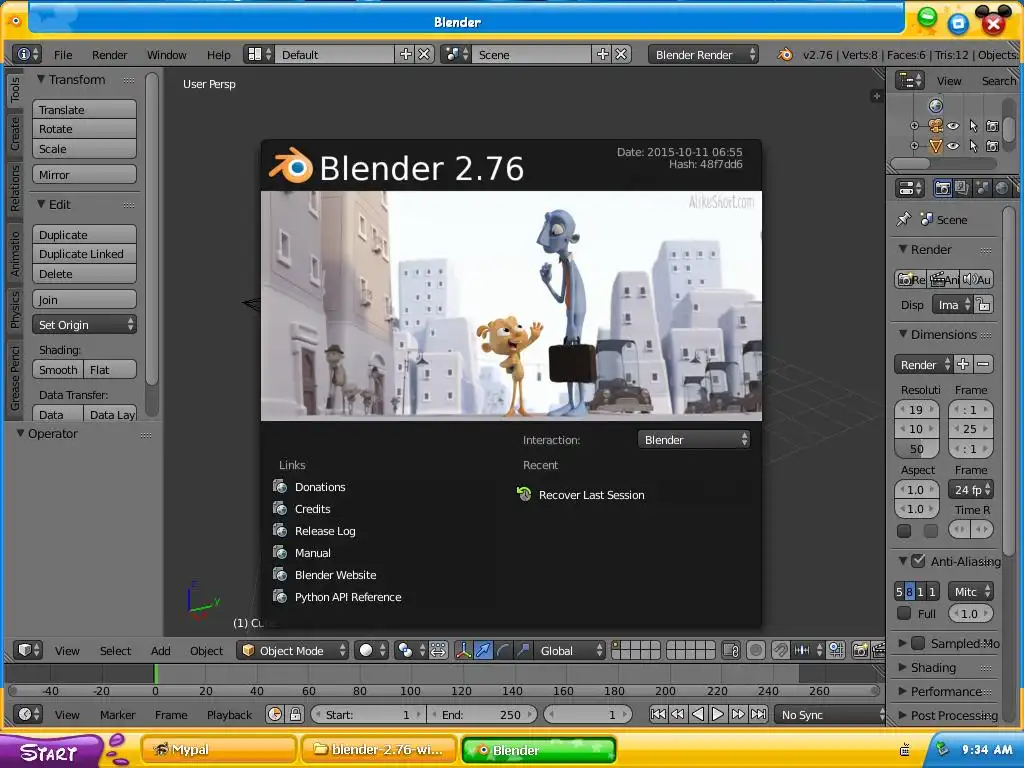
Task: Toggle the Anti-Aliasing checkbox
Action: [x=918, y=561]
